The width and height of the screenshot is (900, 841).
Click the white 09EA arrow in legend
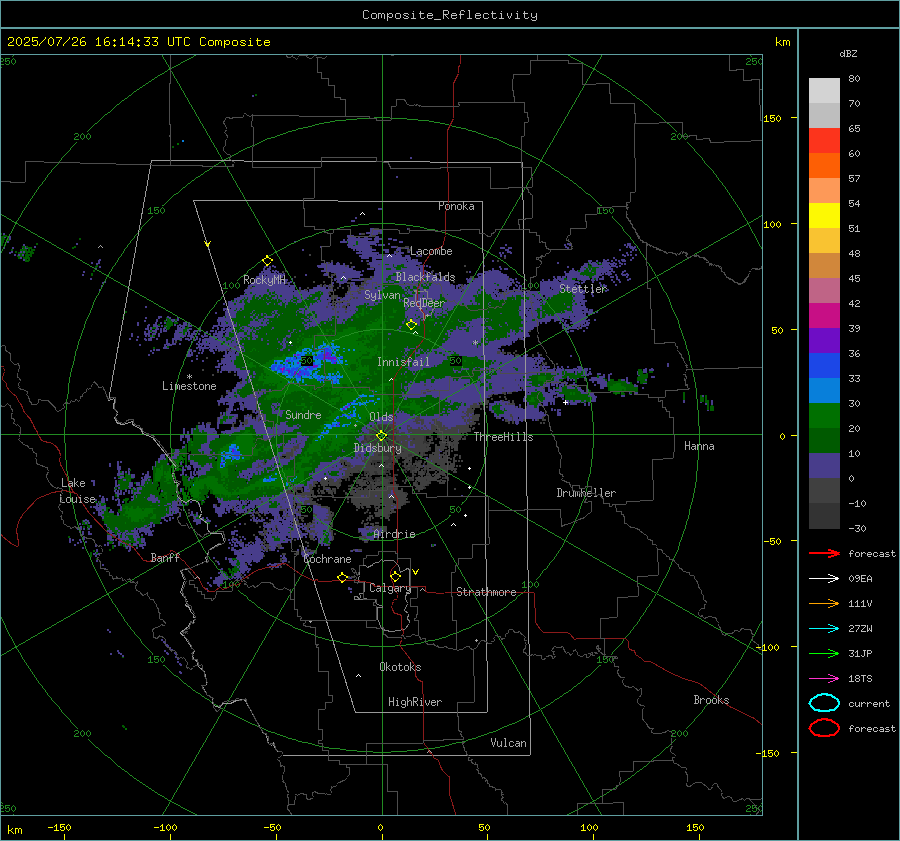[824, 579]
